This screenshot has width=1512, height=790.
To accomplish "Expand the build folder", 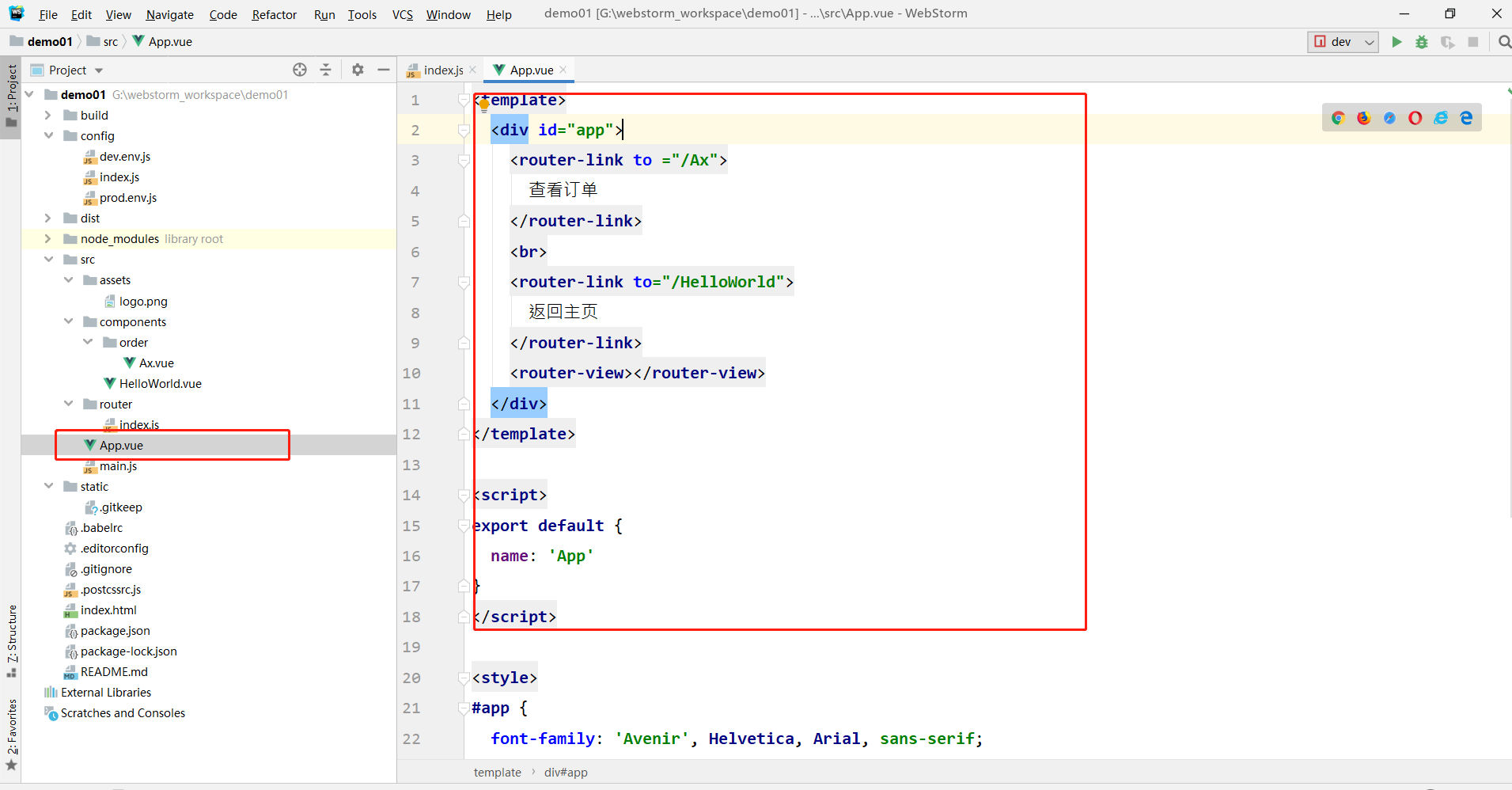I will (48, 115).
